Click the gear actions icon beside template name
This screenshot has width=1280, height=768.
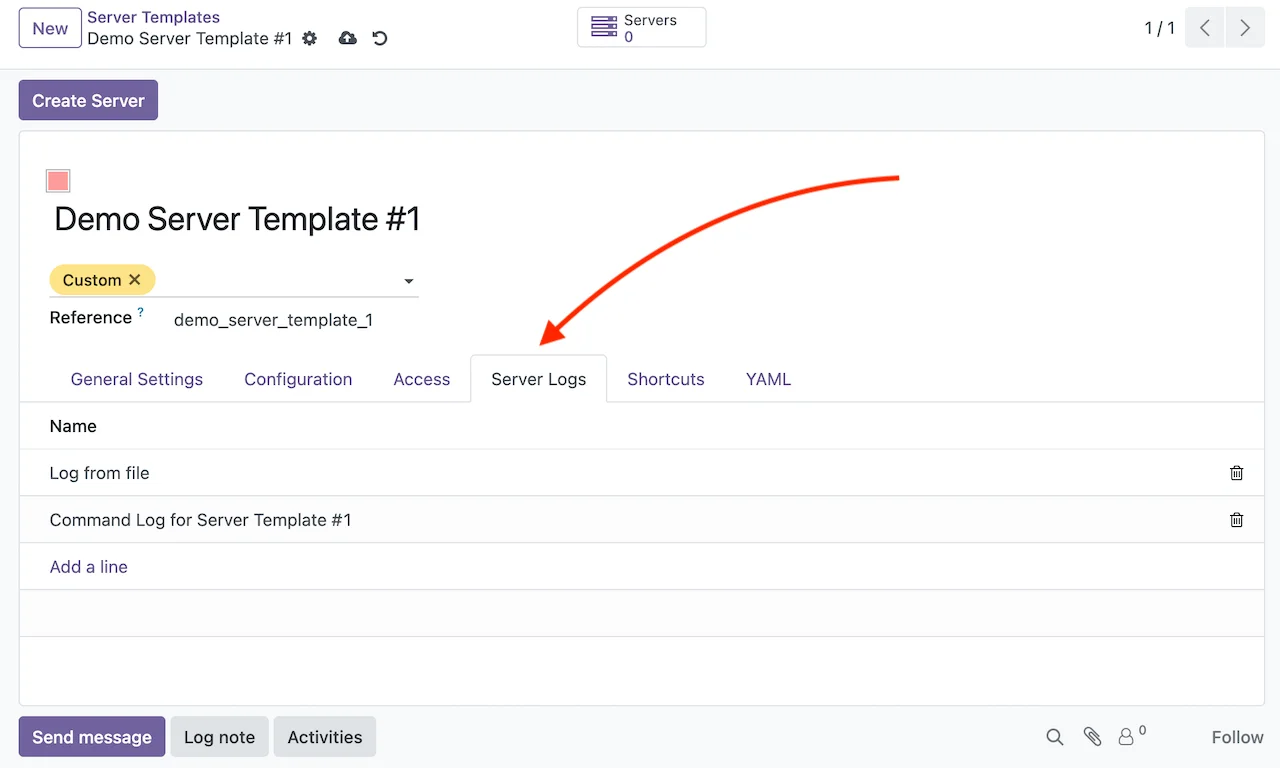click(310, 38)
